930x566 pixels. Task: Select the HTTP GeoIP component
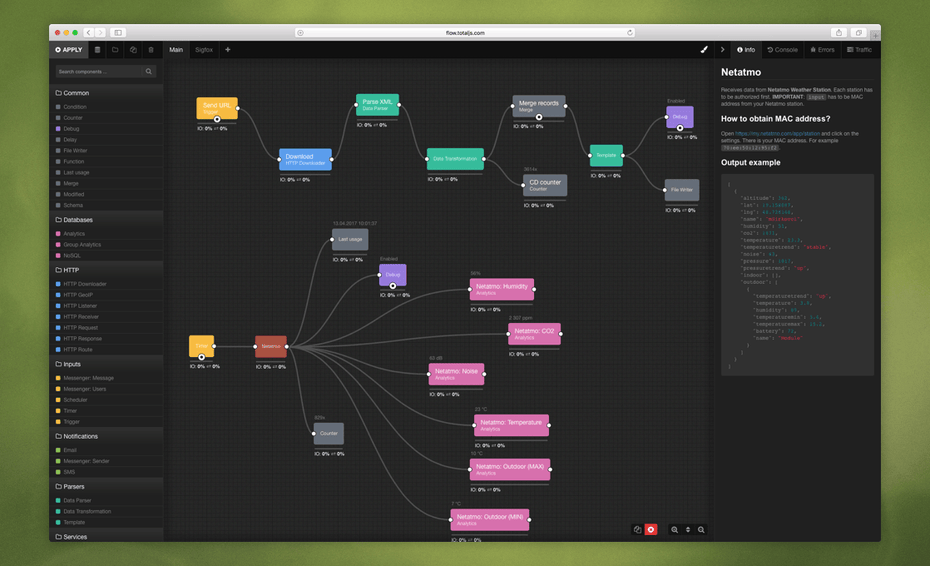(x=106, y=295)
